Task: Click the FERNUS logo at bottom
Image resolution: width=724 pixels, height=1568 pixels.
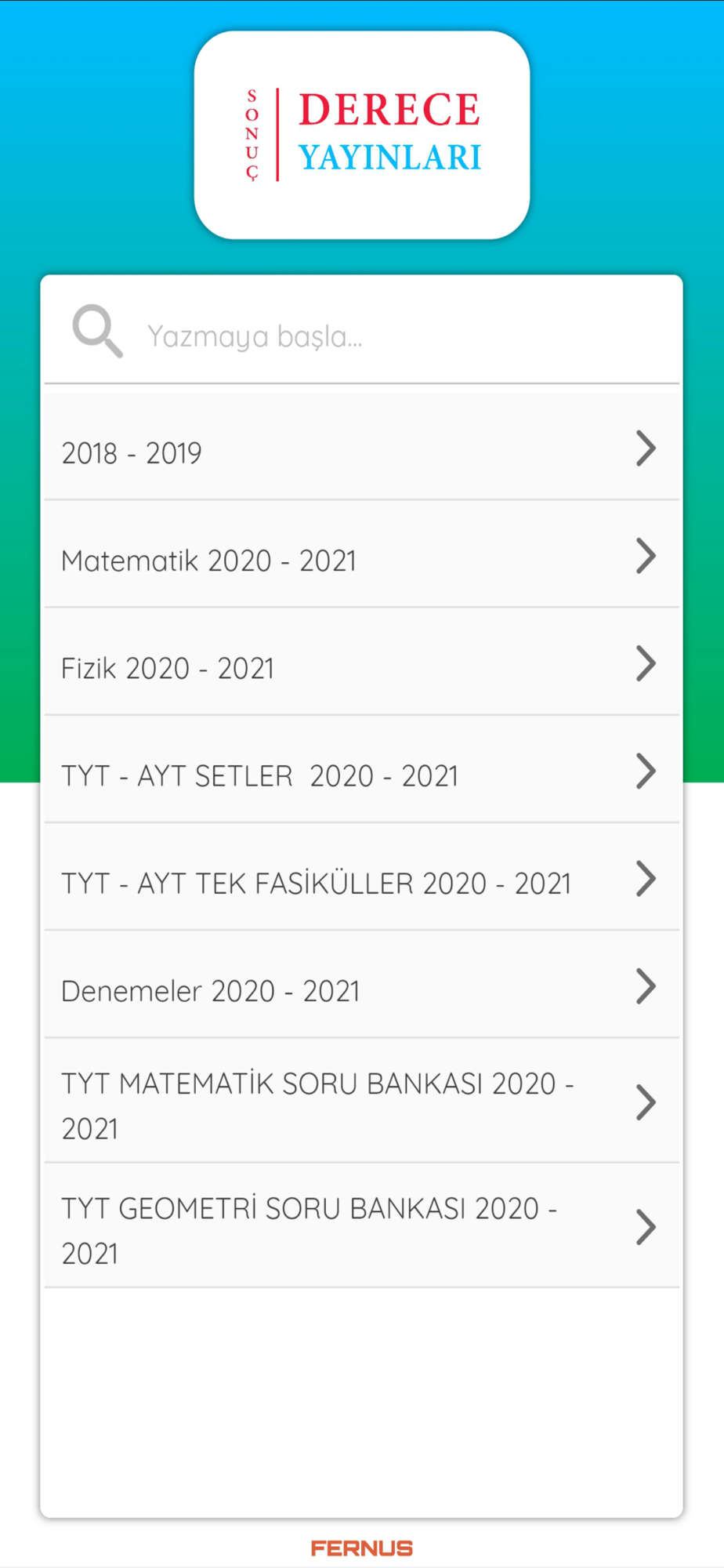Action: tap(362, 1548)
